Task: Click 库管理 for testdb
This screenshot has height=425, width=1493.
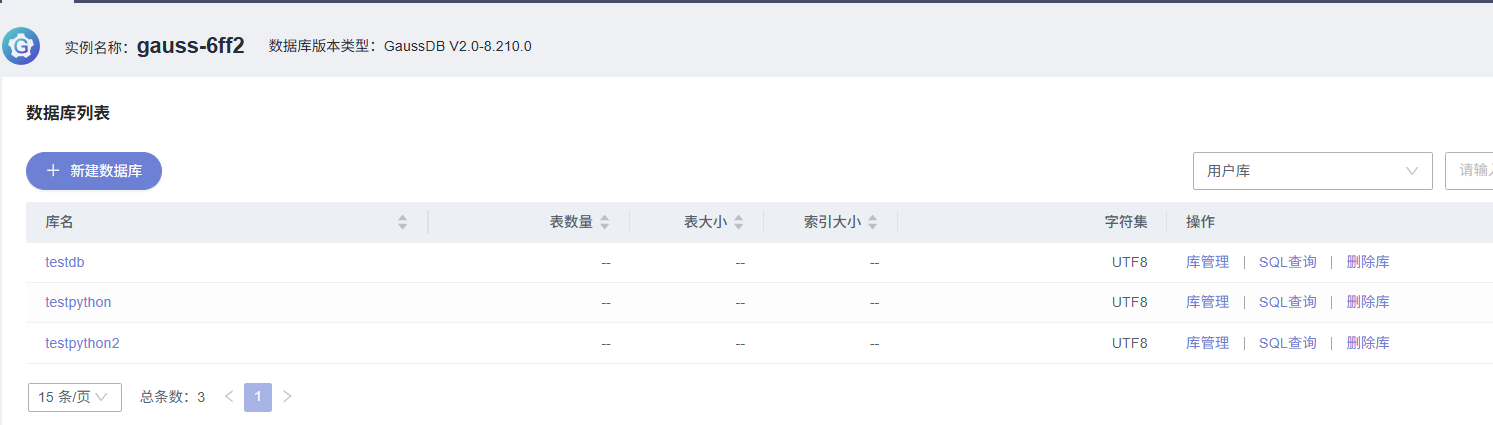Action: [1207, 262]
